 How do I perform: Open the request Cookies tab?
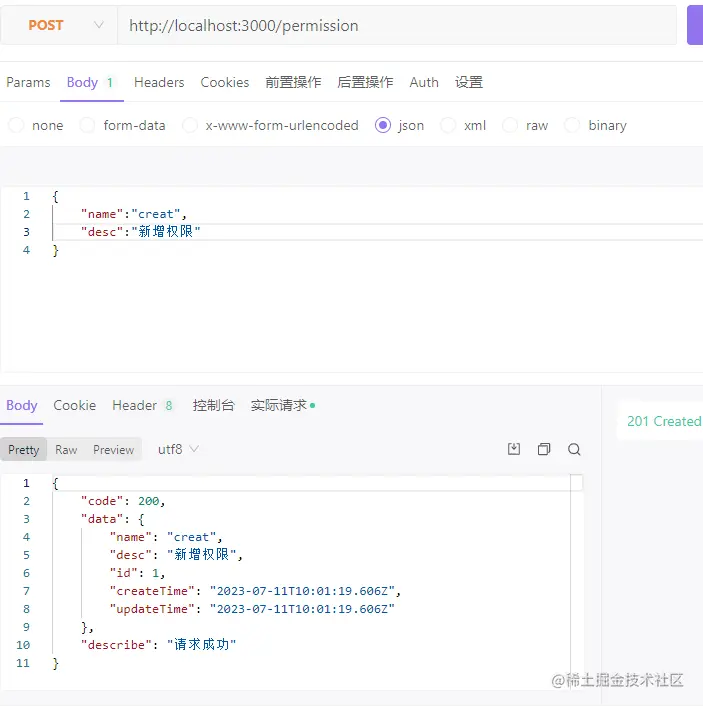pos(224,83)
